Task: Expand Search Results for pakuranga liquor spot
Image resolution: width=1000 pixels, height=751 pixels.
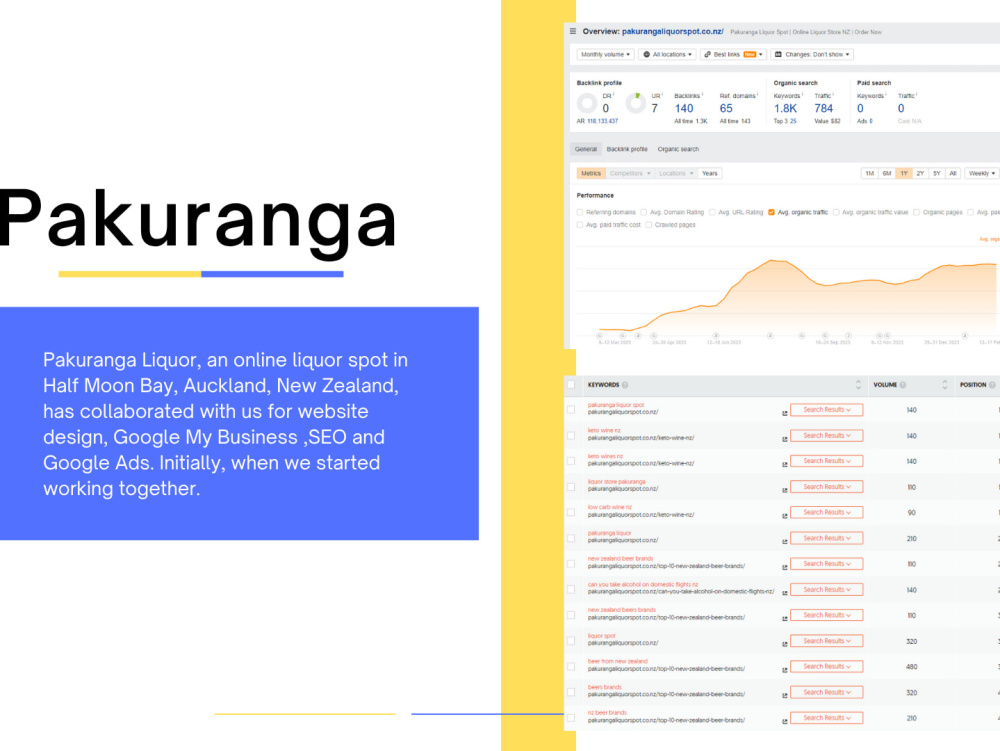Action: point(827,410)
